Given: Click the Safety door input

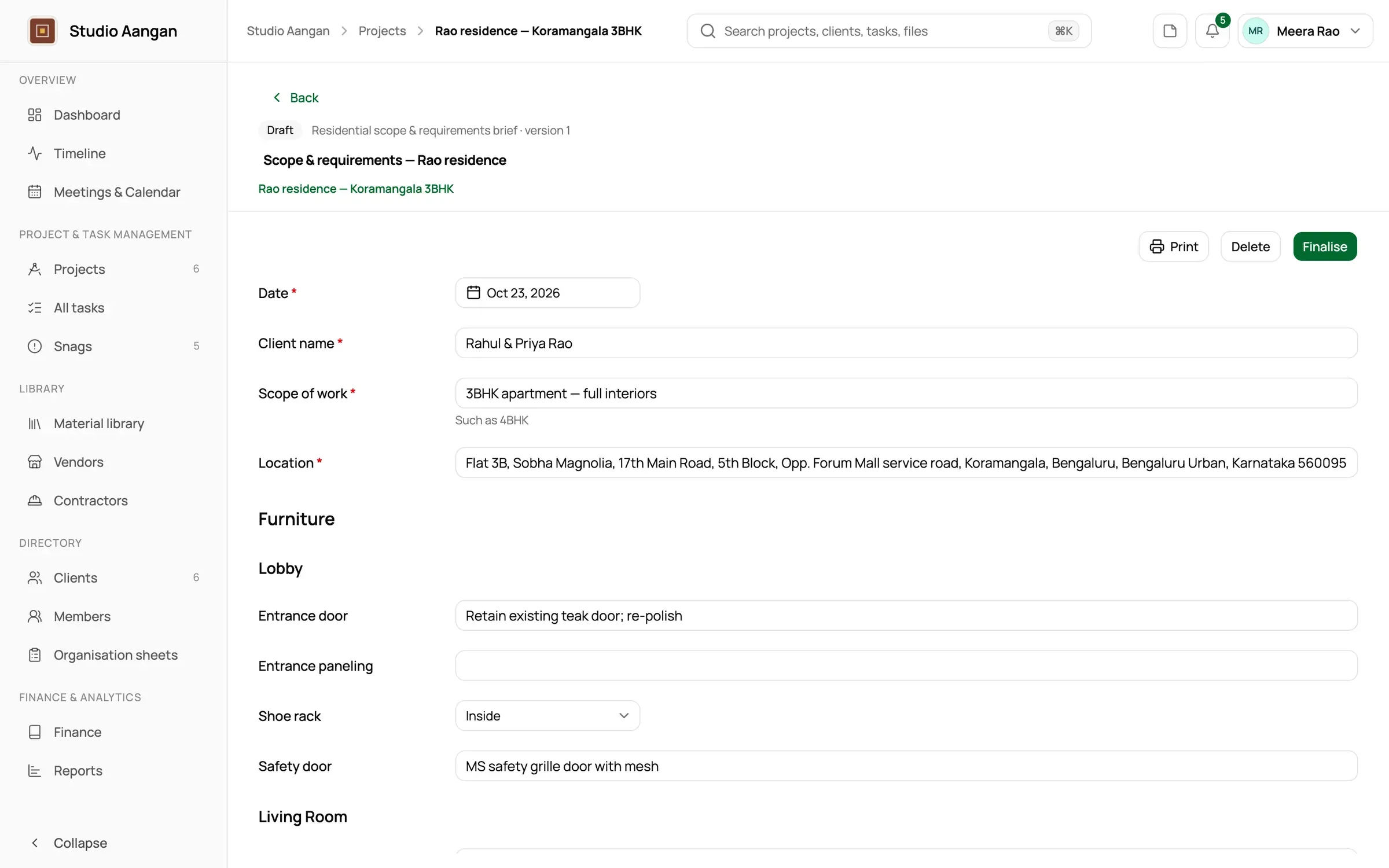Looking at the screenshot, I should click(x=906, y=766).
